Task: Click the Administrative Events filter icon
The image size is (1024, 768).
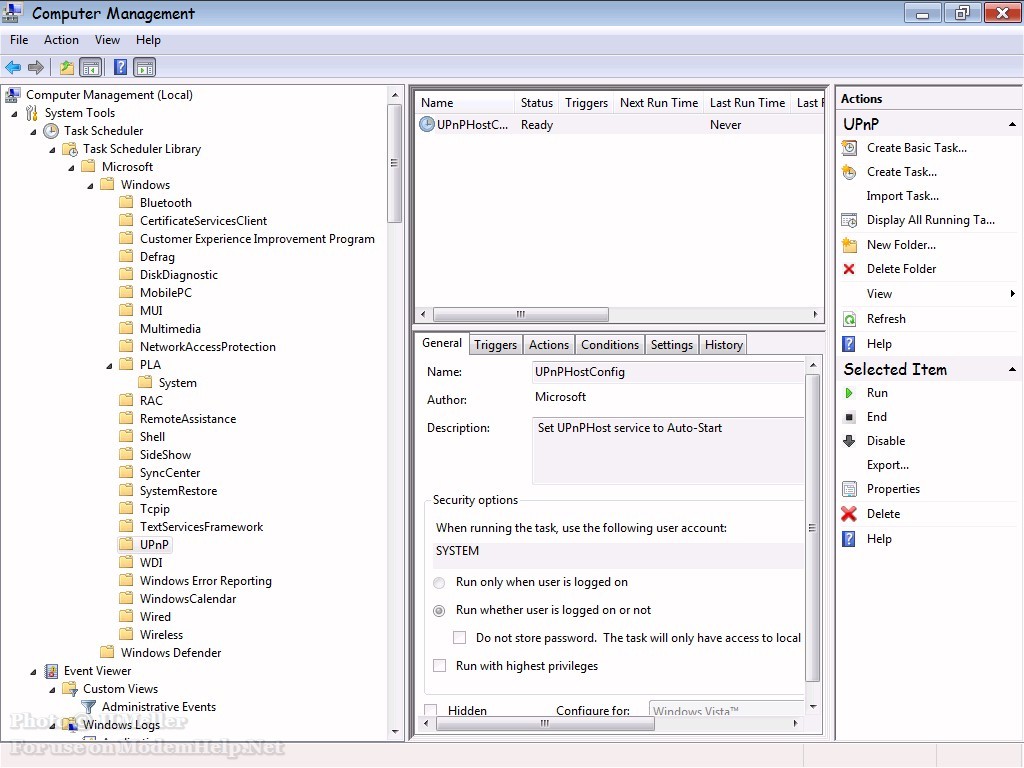Action: click(88, 707)
